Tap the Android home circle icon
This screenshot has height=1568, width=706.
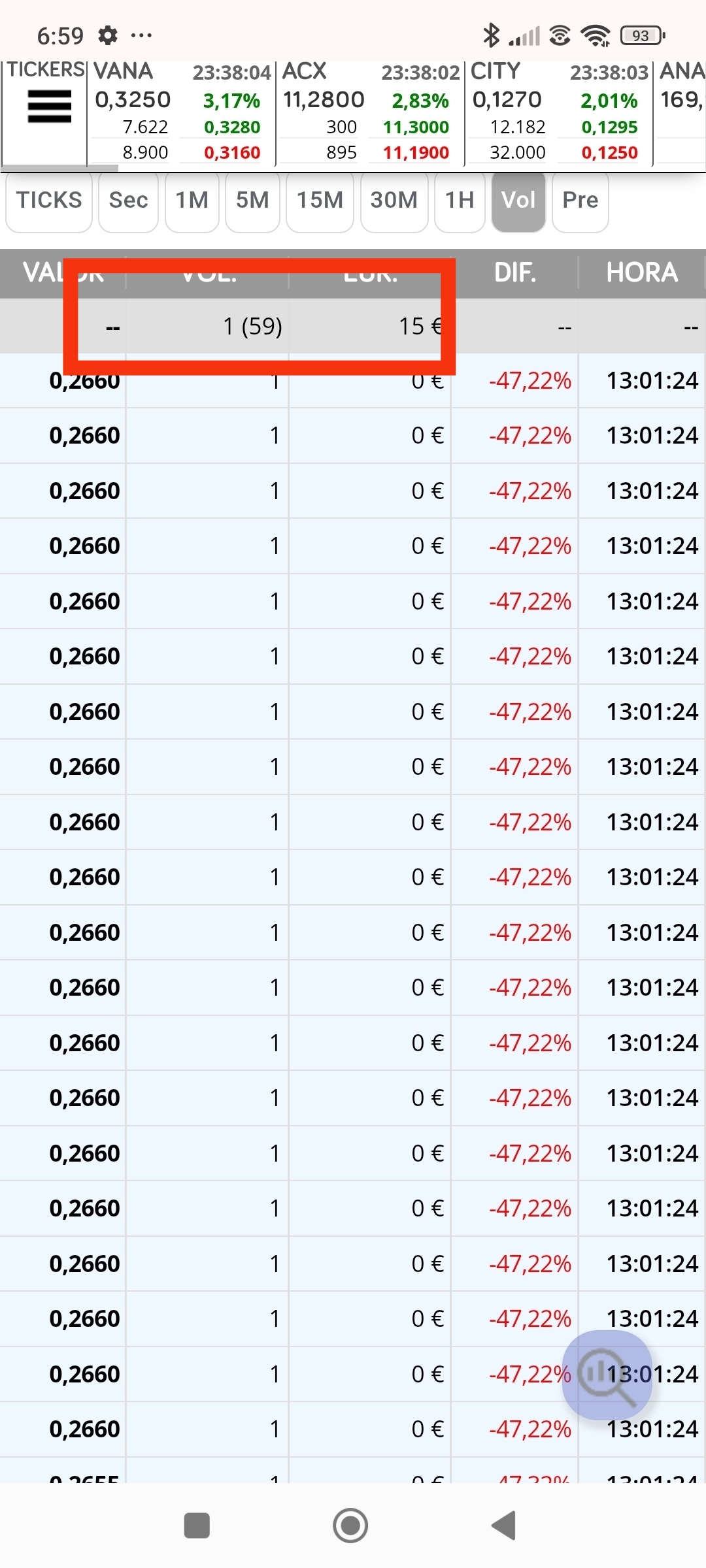click(x=350, y=1526)
